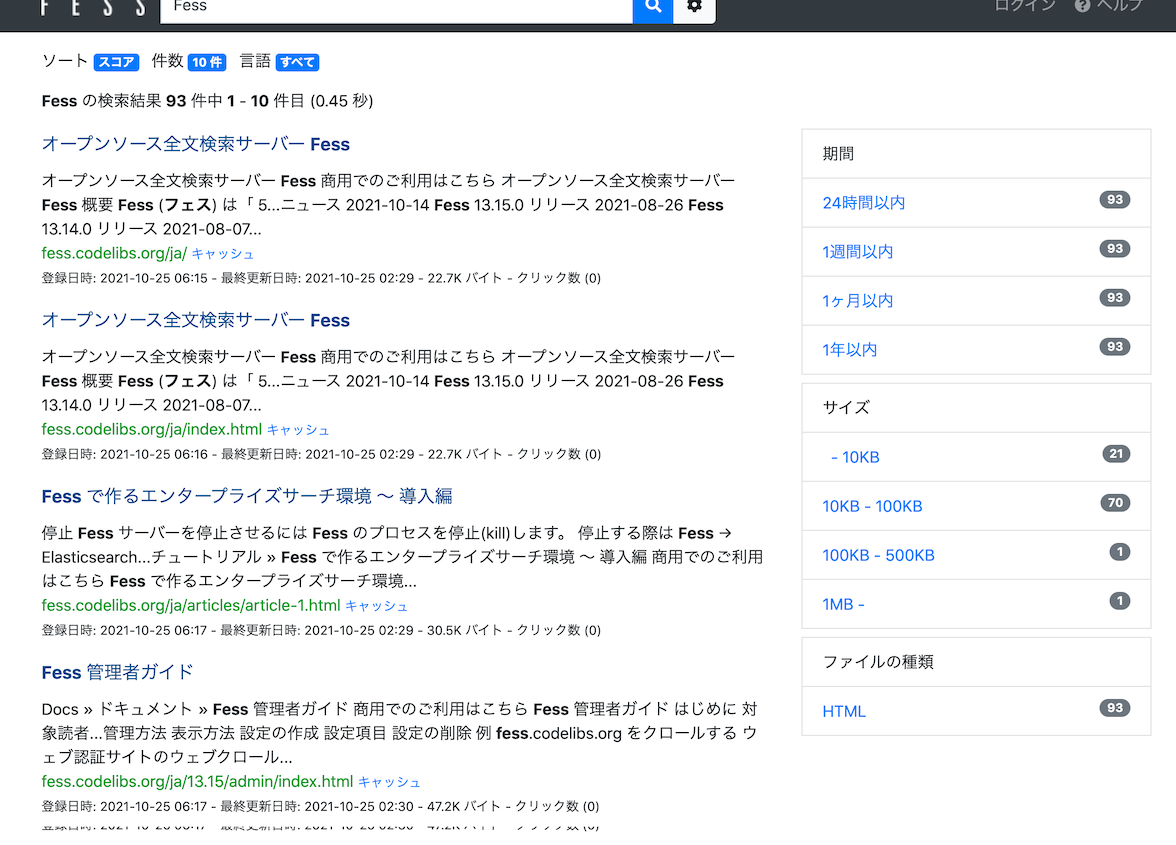
Task: Filter results by 1週間以内
Action: click(857, 252)
